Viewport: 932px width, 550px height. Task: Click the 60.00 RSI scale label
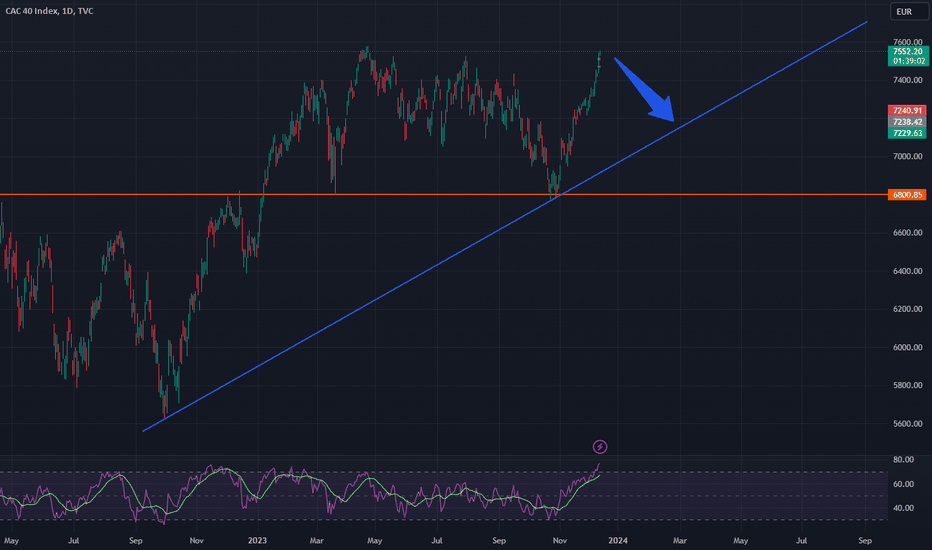click(x=903, y=484)
